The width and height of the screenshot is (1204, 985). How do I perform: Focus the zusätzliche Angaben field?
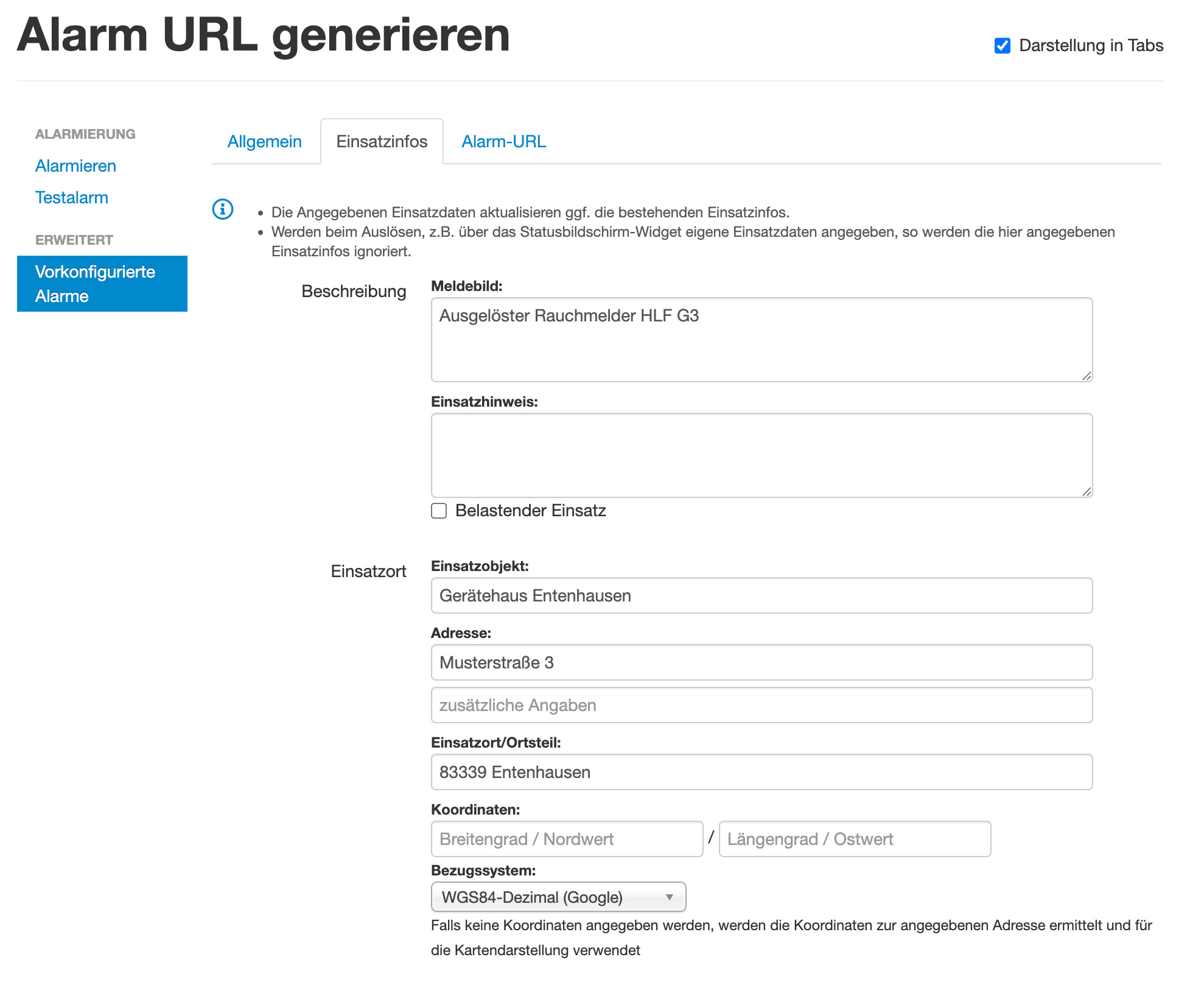[761, 705]
